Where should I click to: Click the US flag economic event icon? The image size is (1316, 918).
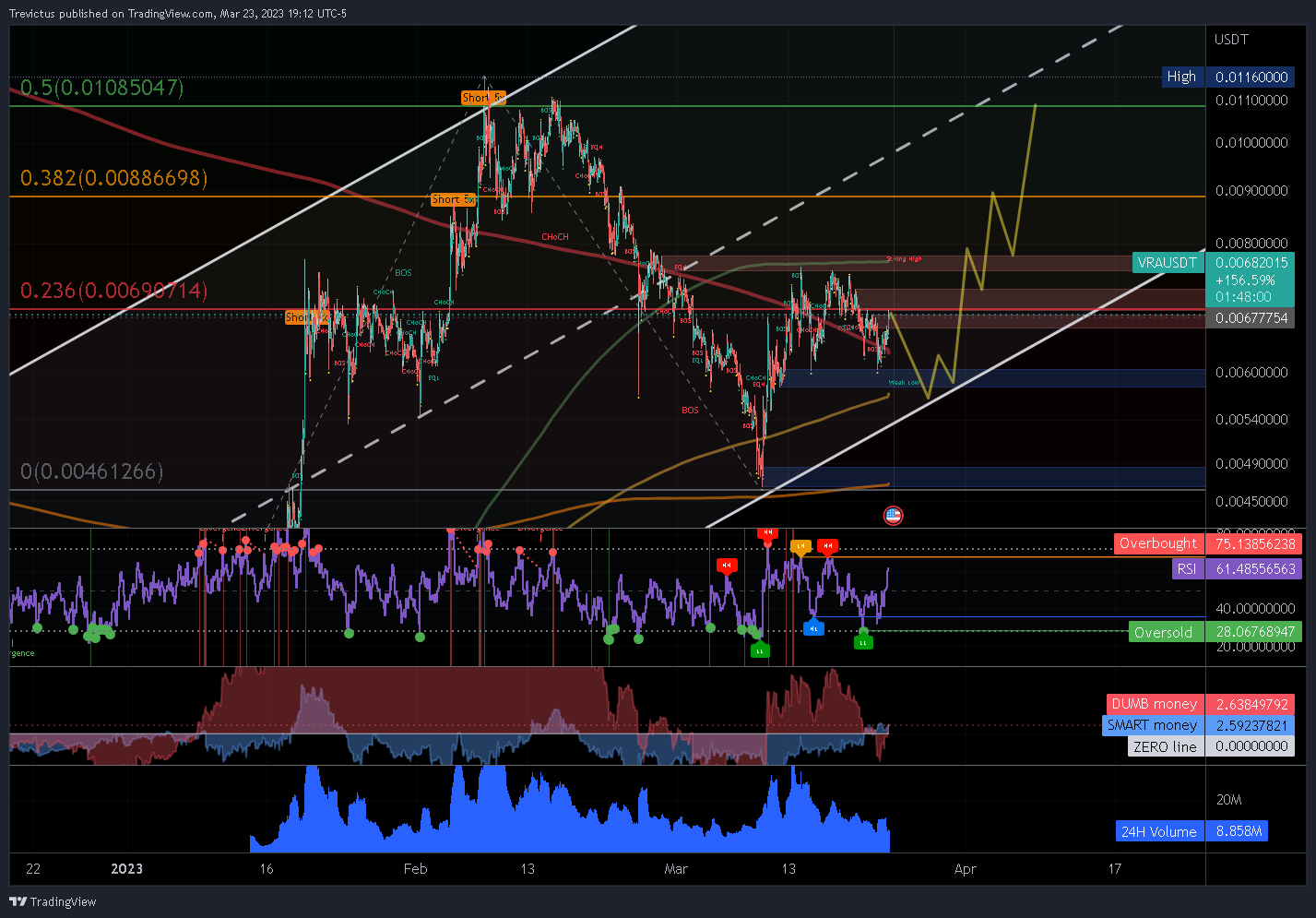tap(893, 516)
